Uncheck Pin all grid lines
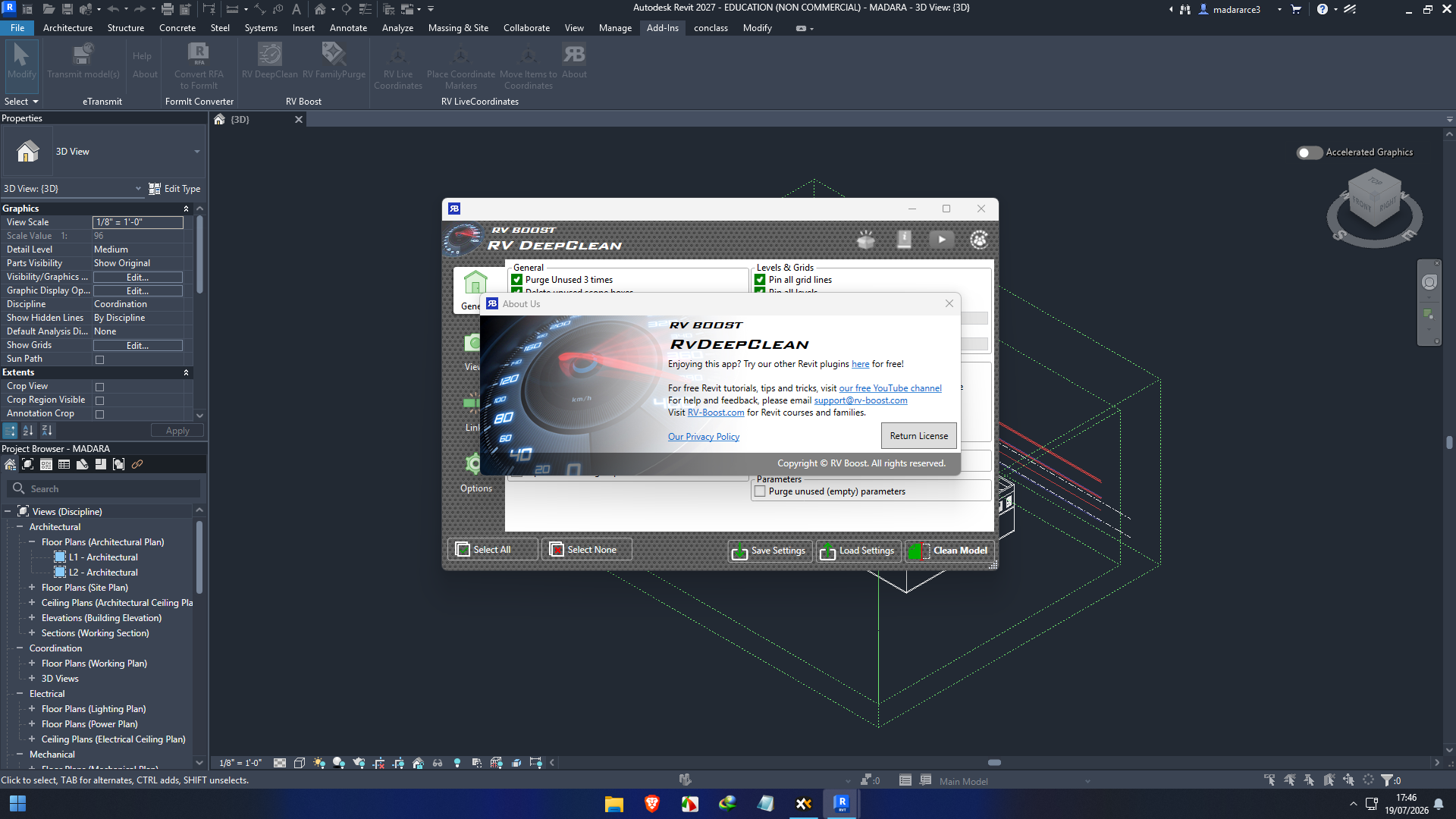The height and width of the screenshot is (819, 1456). tap(760, 280)
